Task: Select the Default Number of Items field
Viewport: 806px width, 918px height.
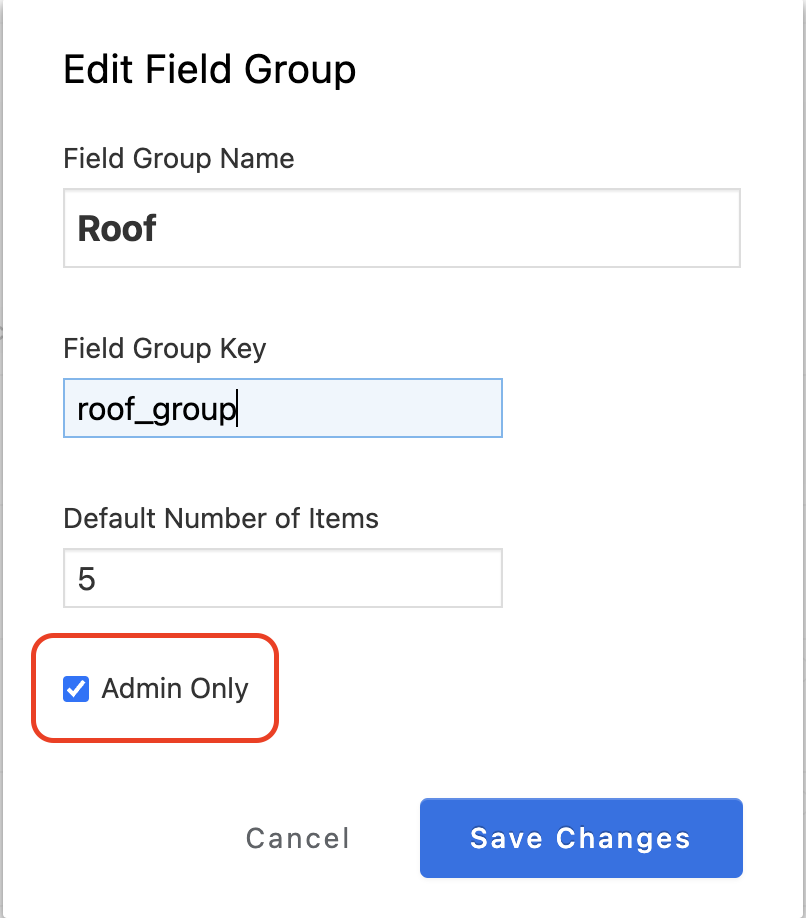Action: coord(283,578)
